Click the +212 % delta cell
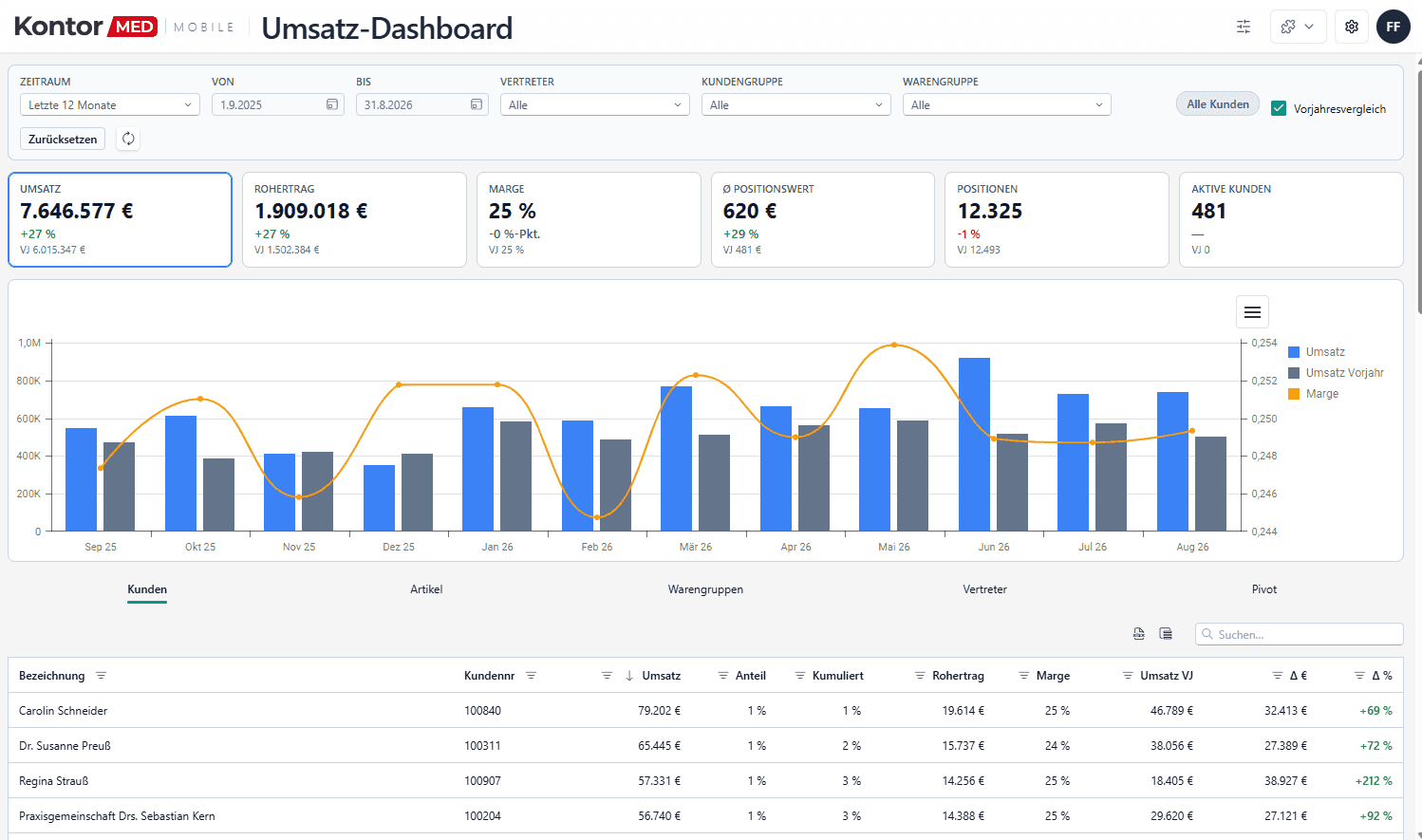This screenshot has height=840, width=1422. [1374, 781]
